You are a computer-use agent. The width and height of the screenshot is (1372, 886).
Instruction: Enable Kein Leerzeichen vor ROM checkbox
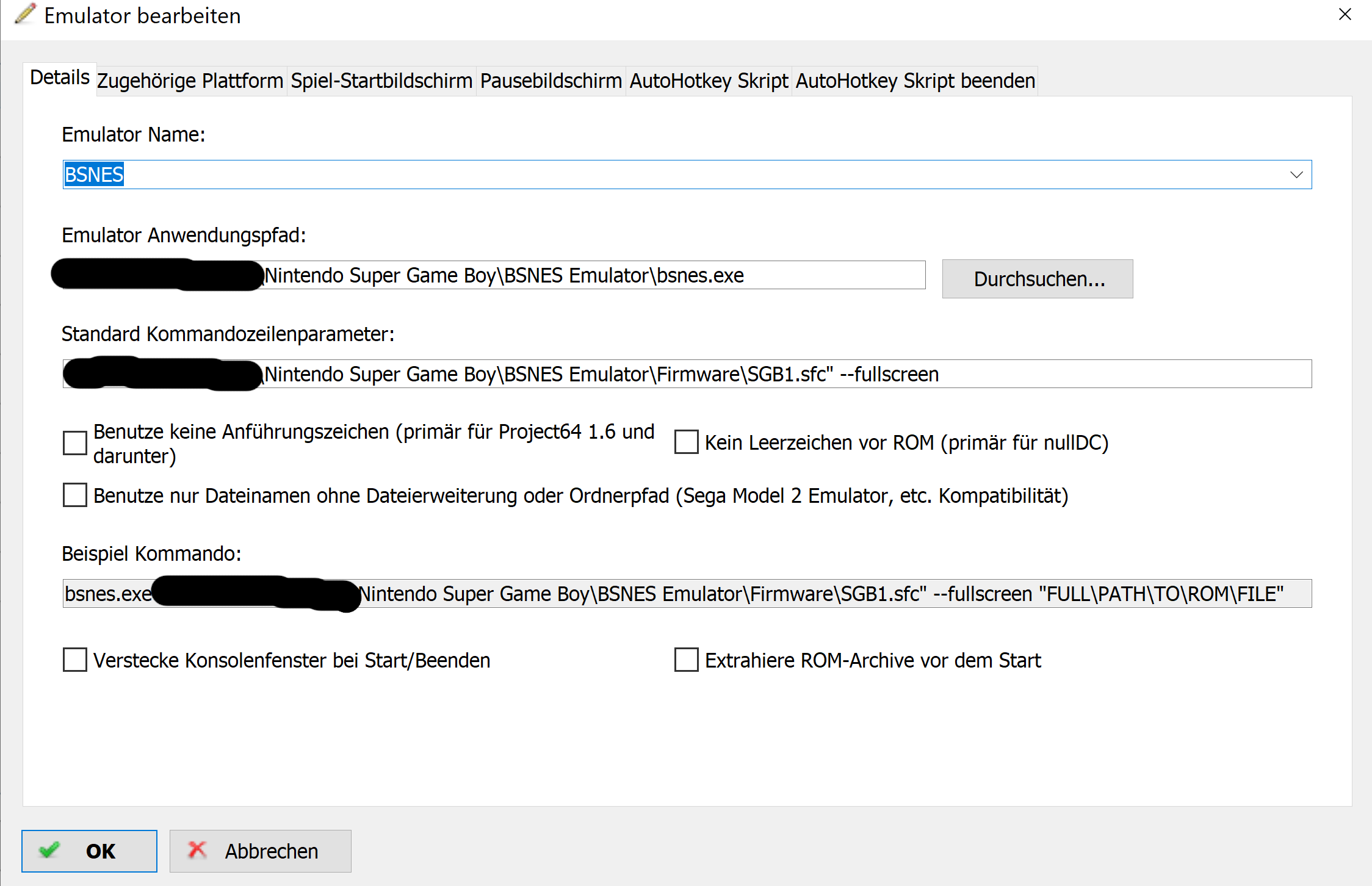tap(687, 442)
